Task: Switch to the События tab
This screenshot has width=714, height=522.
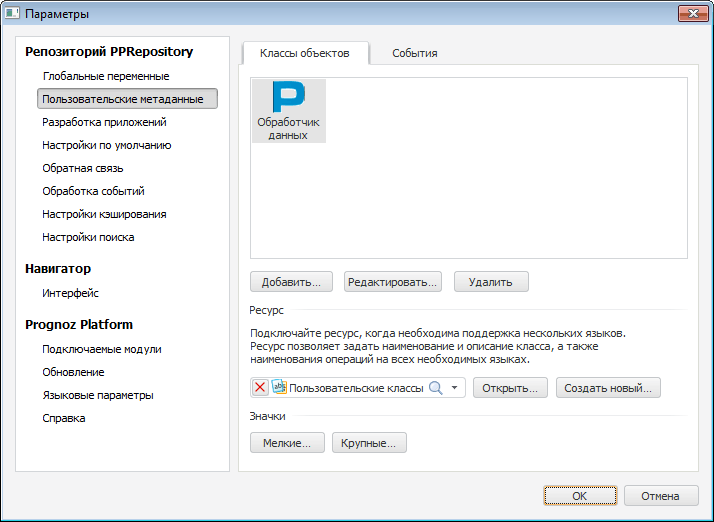Action: point(414,53)
